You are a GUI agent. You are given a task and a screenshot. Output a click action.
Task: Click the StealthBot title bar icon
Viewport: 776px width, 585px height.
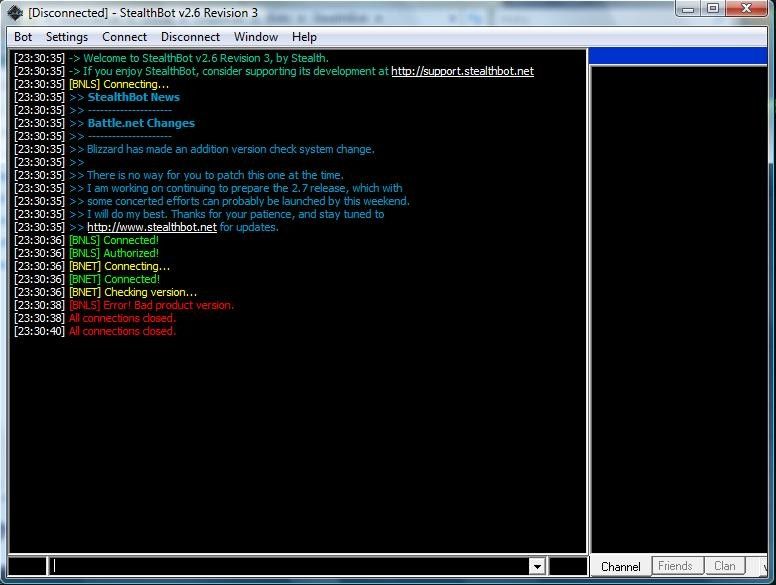pyautogui.click(x=15, y=13)
